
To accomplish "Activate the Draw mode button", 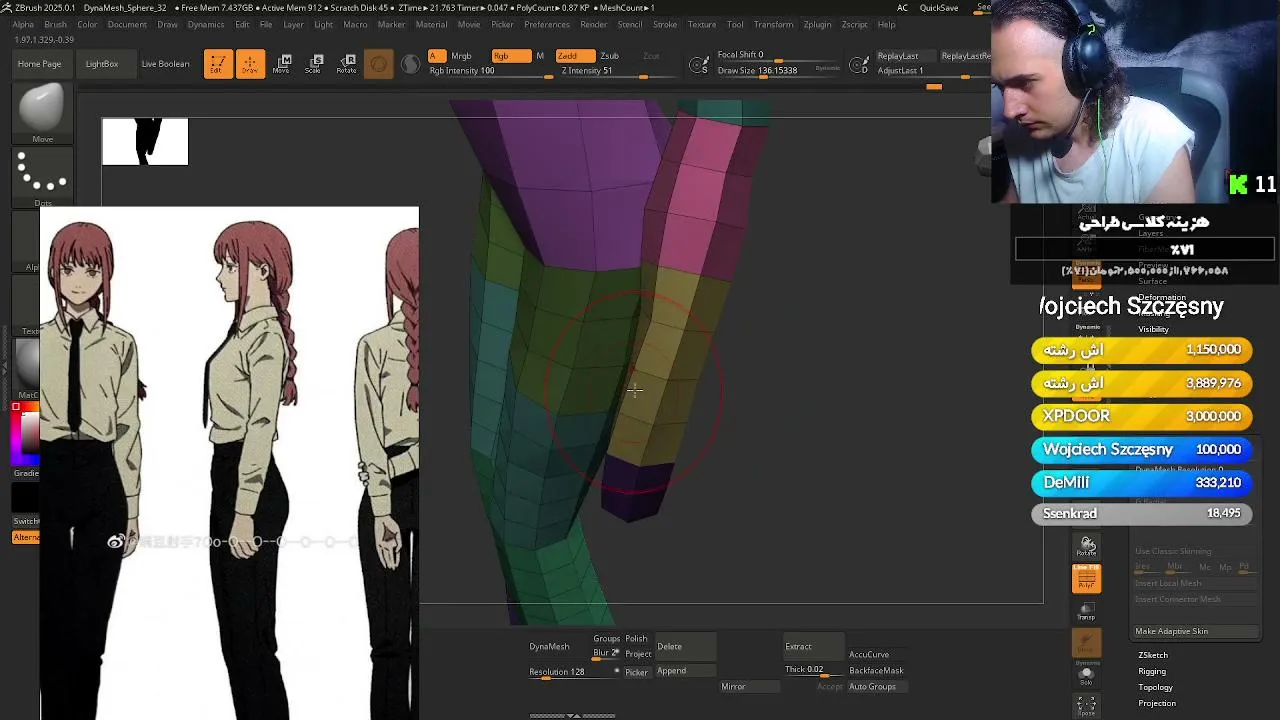I will click(250, 64).
